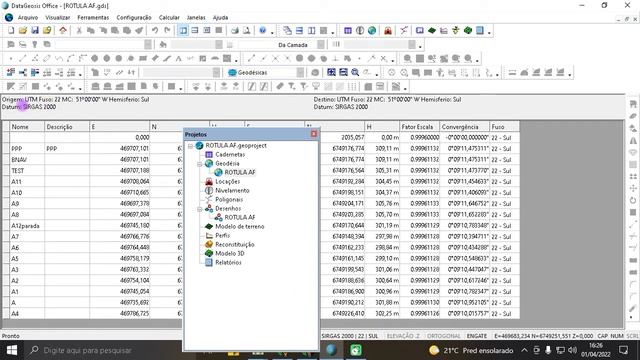Screen dimensions: 640x360
Task: Undo the last action
Action: click(155, 31)
